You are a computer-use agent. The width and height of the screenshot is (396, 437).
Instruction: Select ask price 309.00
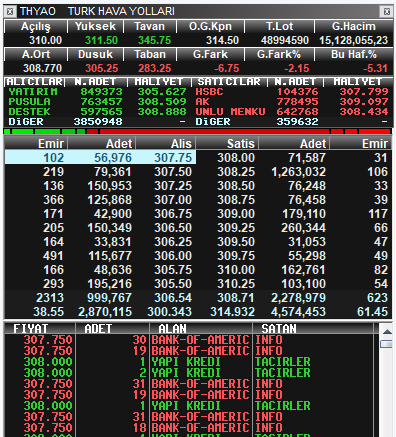pos(236,214)
